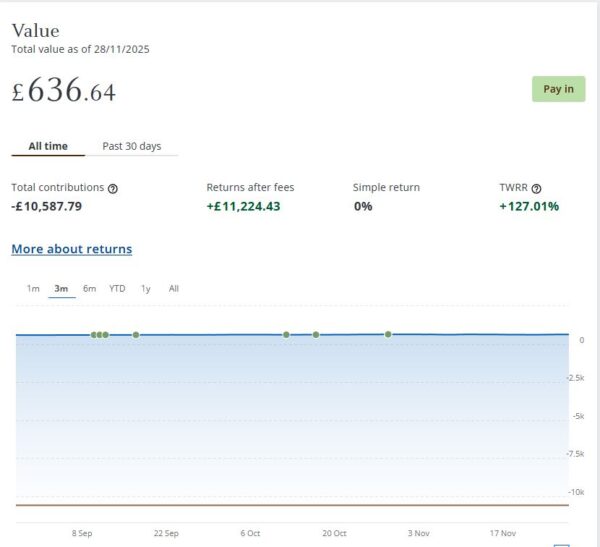Click help icon beside Total contributions
The width and height of the screenshot is (600, 547).
113,188
